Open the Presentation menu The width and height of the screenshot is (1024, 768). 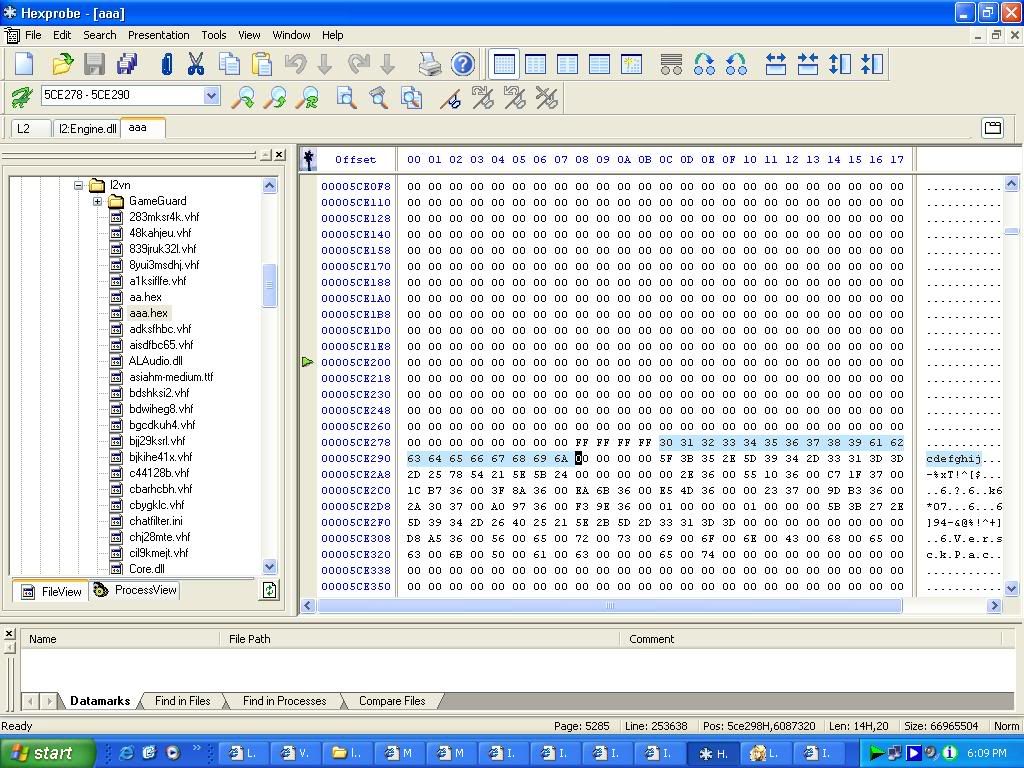pos(158,35)
